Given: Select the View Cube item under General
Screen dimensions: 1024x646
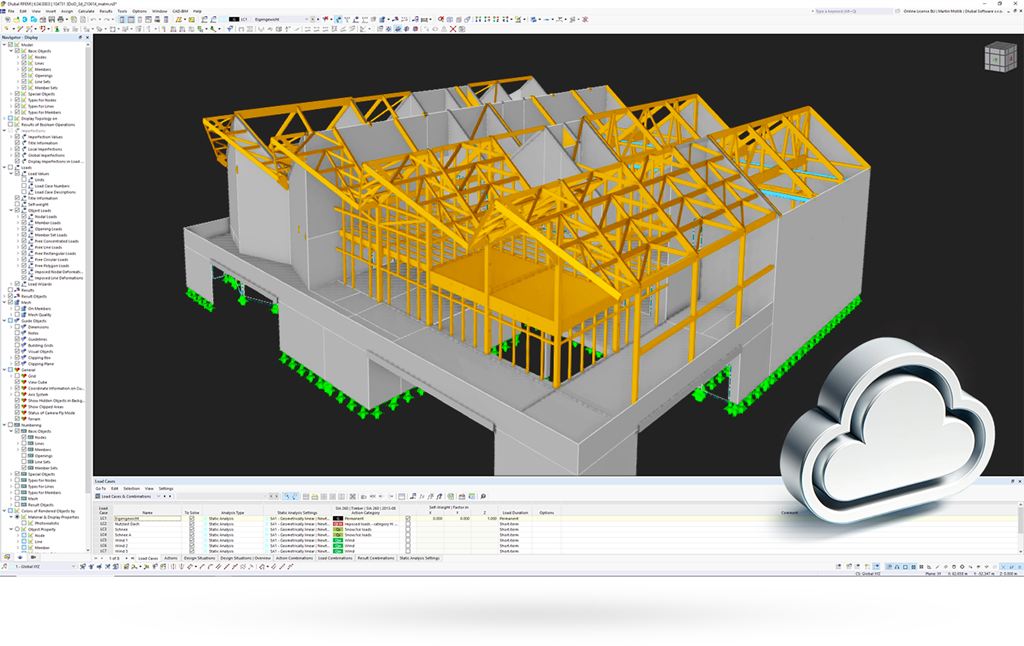Looking at the screenshot, I should pos(37,382).
